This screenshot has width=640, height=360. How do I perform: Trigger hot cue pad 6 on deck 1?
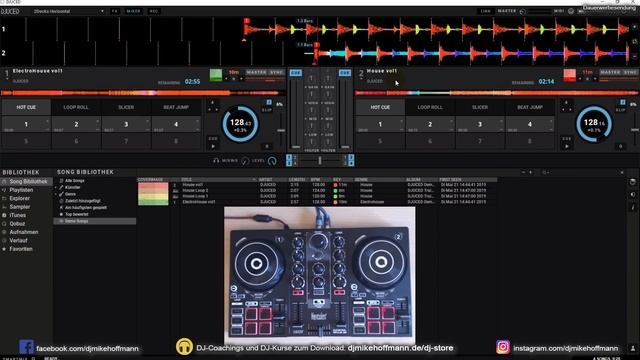(x=76, y=141)
